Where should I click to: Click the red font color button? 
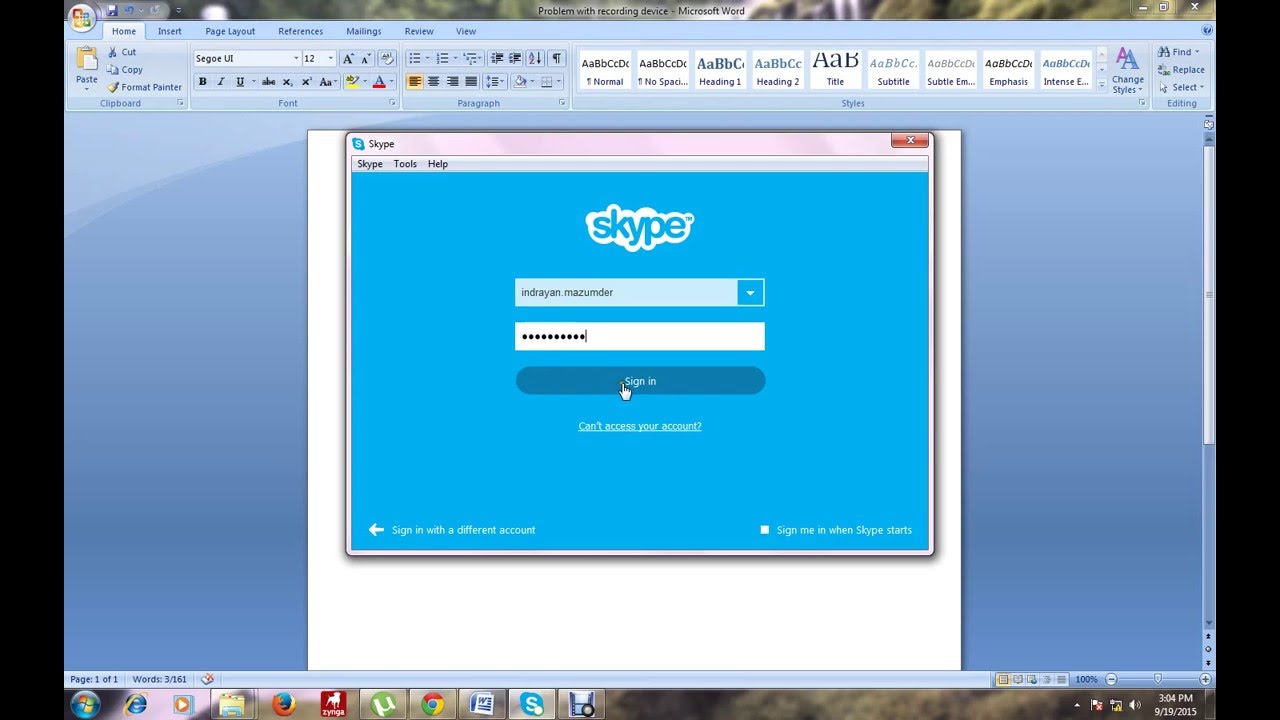click(x=379, y=82)
